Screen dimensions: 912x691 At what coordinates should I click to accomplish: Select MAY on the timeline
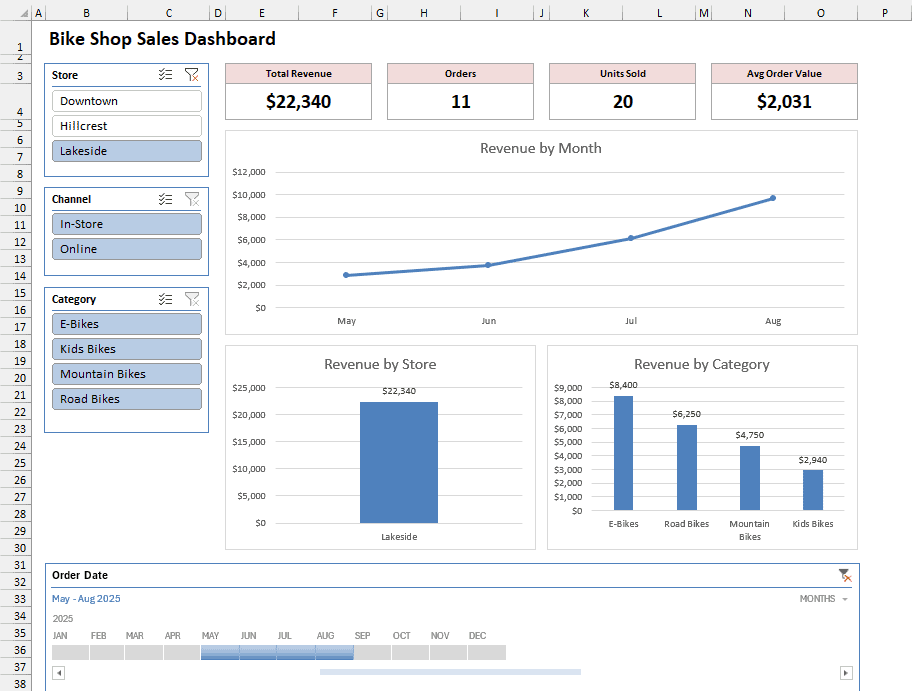[220, 652]
